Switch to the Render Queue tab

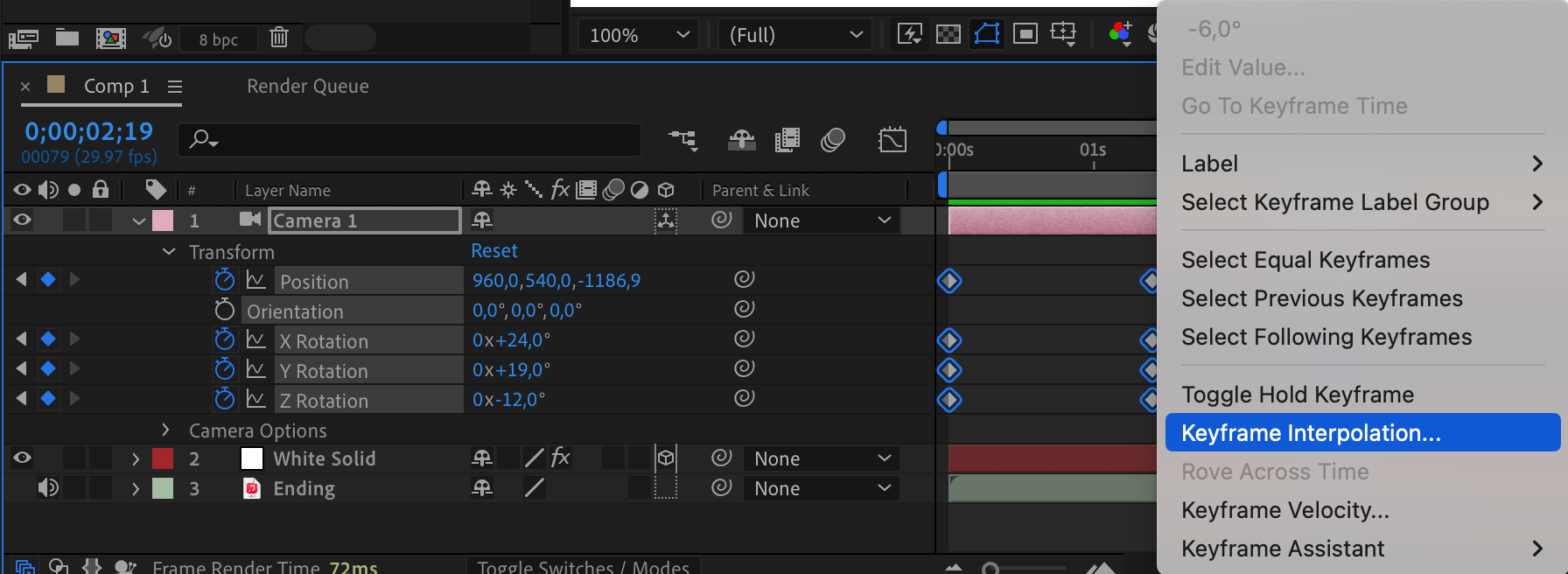[x=307, y=86]
